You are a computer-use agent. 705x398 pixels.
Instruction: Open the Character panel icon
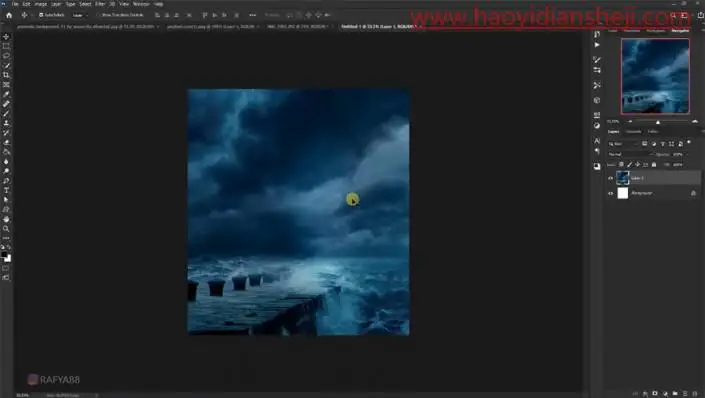click(597, 141)
